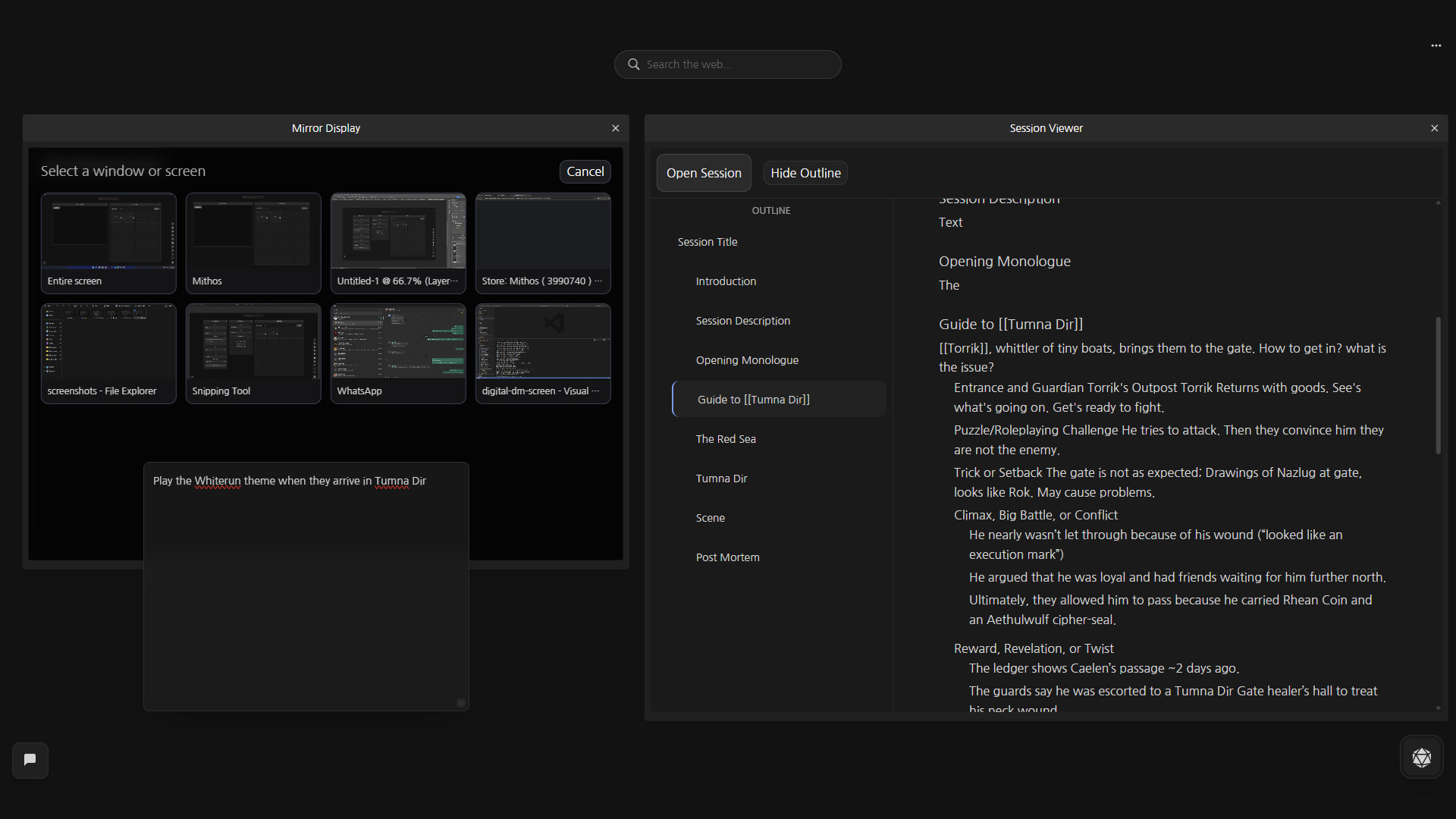Pick the WhatsApp window for mirroring
Viewport: 1456px width, 819px height.
(397, 353)
